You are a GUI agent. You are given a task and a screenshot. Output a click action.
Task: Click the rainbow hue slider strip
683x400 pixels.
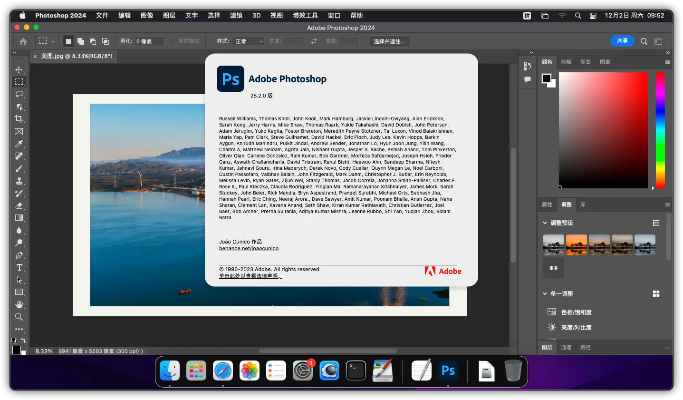(x=660, y=130)
